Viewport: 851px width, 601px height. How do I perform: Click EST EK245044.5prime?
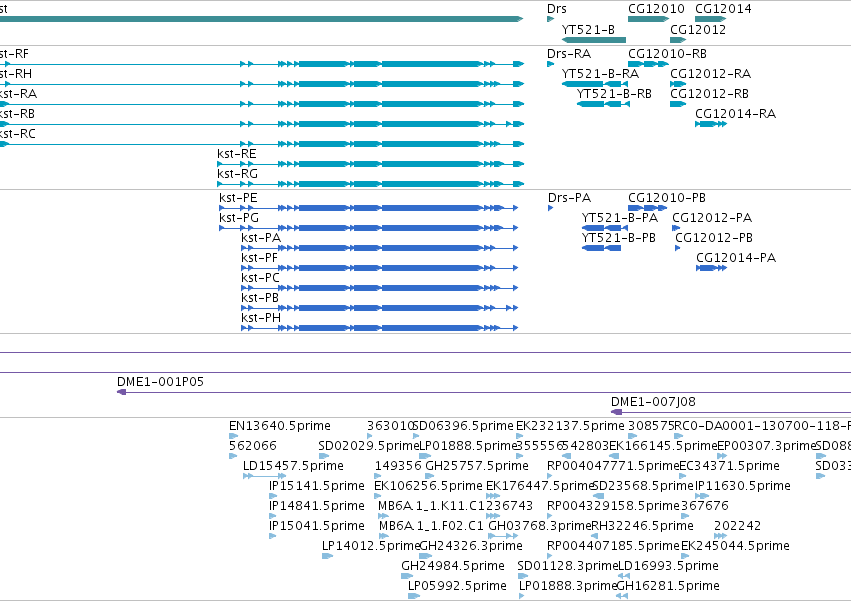[684, 556]
